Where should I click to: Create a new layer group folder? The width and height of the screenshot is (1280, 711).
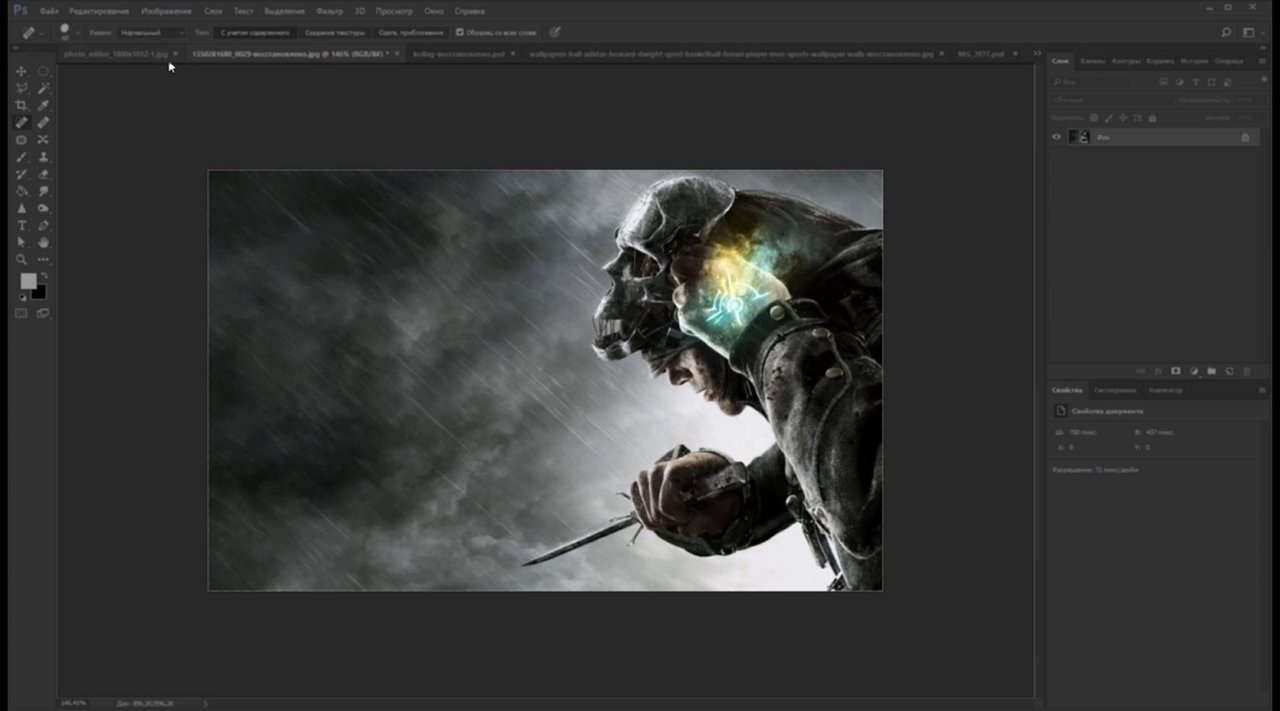point(1211,371)
